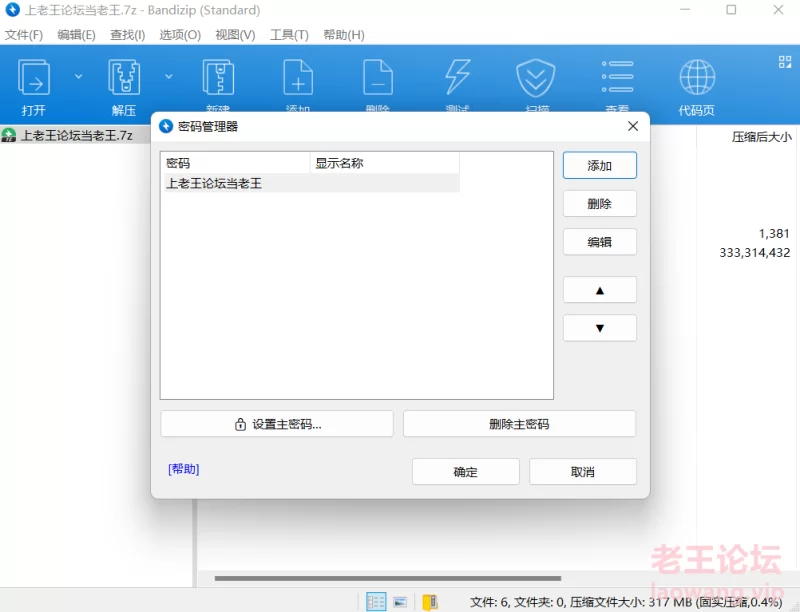
Task: Select password row 上老王论坛当老王
Action: [312, 183]
